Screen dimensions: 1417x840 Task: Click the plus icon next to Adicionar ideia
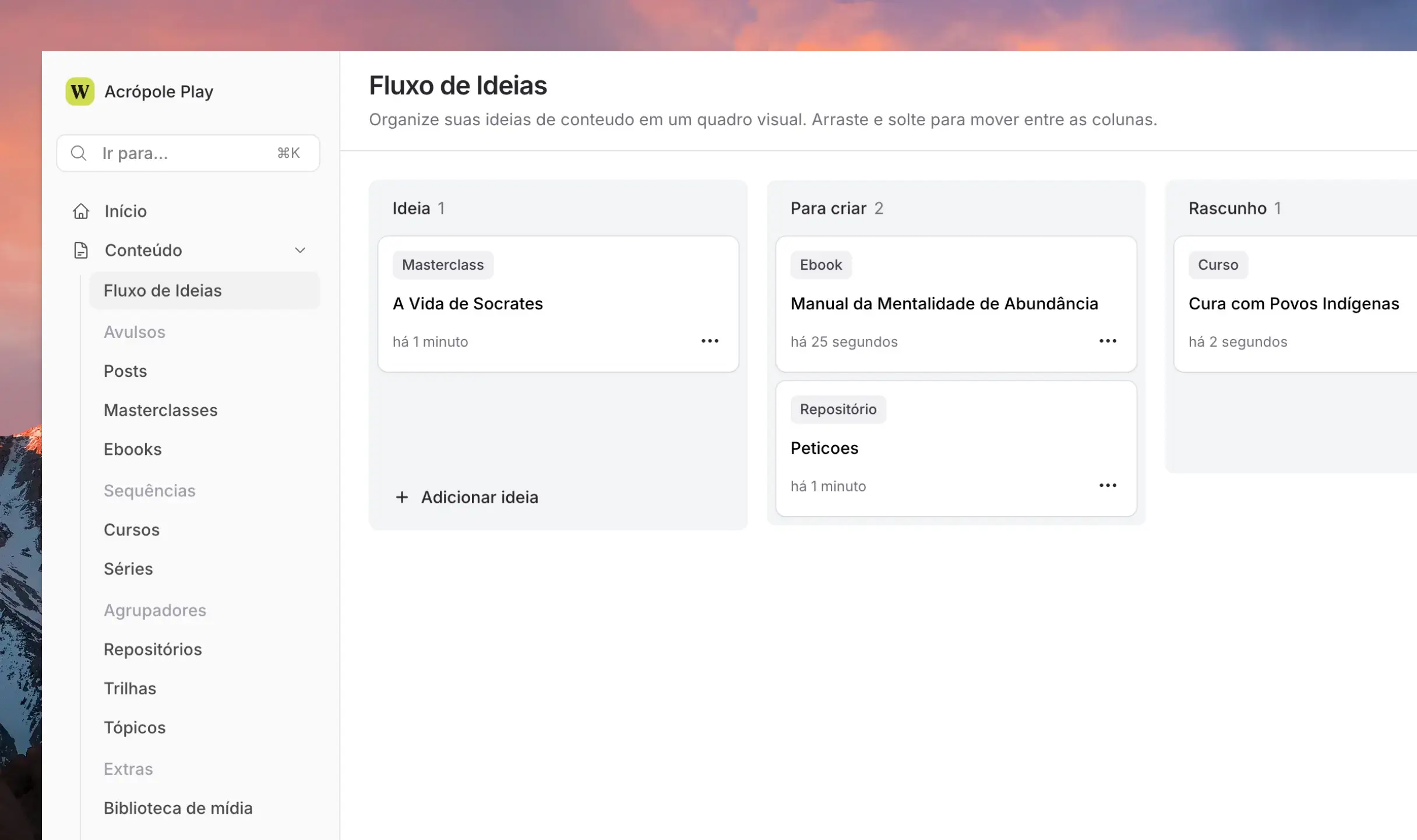point(403,497)
